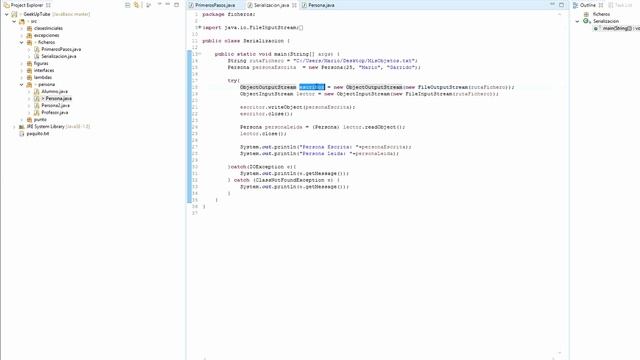Click Serializacion class icon in Outline
This screenshot has width=640, height=360.
click(x=587, y=21)
